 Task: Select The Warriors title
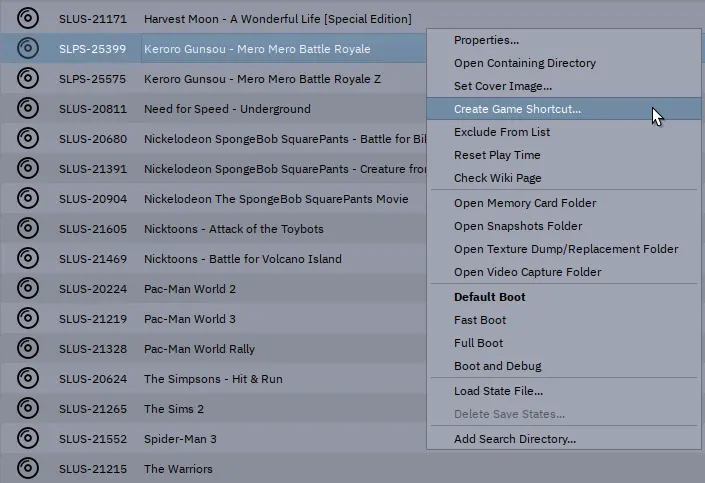tap(178, 469)
